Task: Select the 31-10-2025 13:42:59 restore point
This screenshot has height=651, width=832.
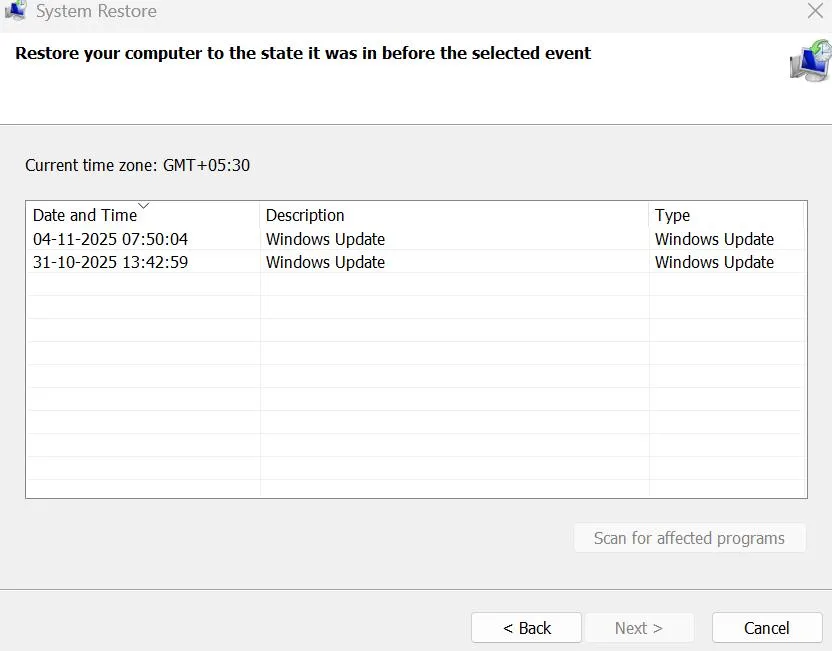Action: pyautogui.click(x=110, y=262)
